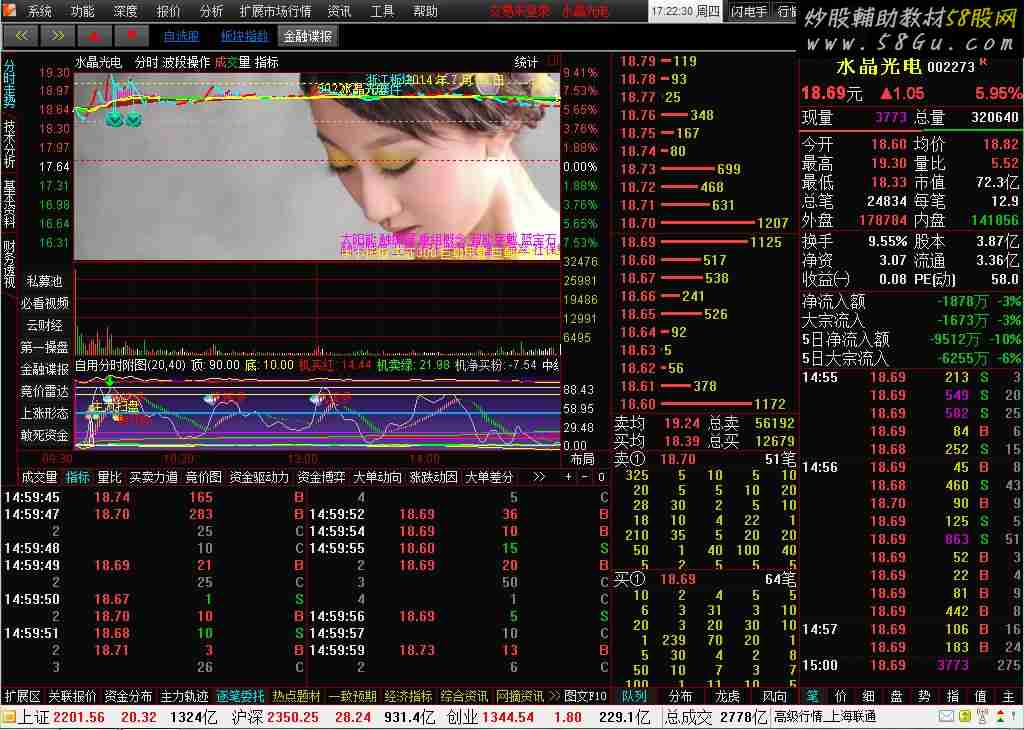
Task: Click the 闪电手 button
Action: (749, 11)
